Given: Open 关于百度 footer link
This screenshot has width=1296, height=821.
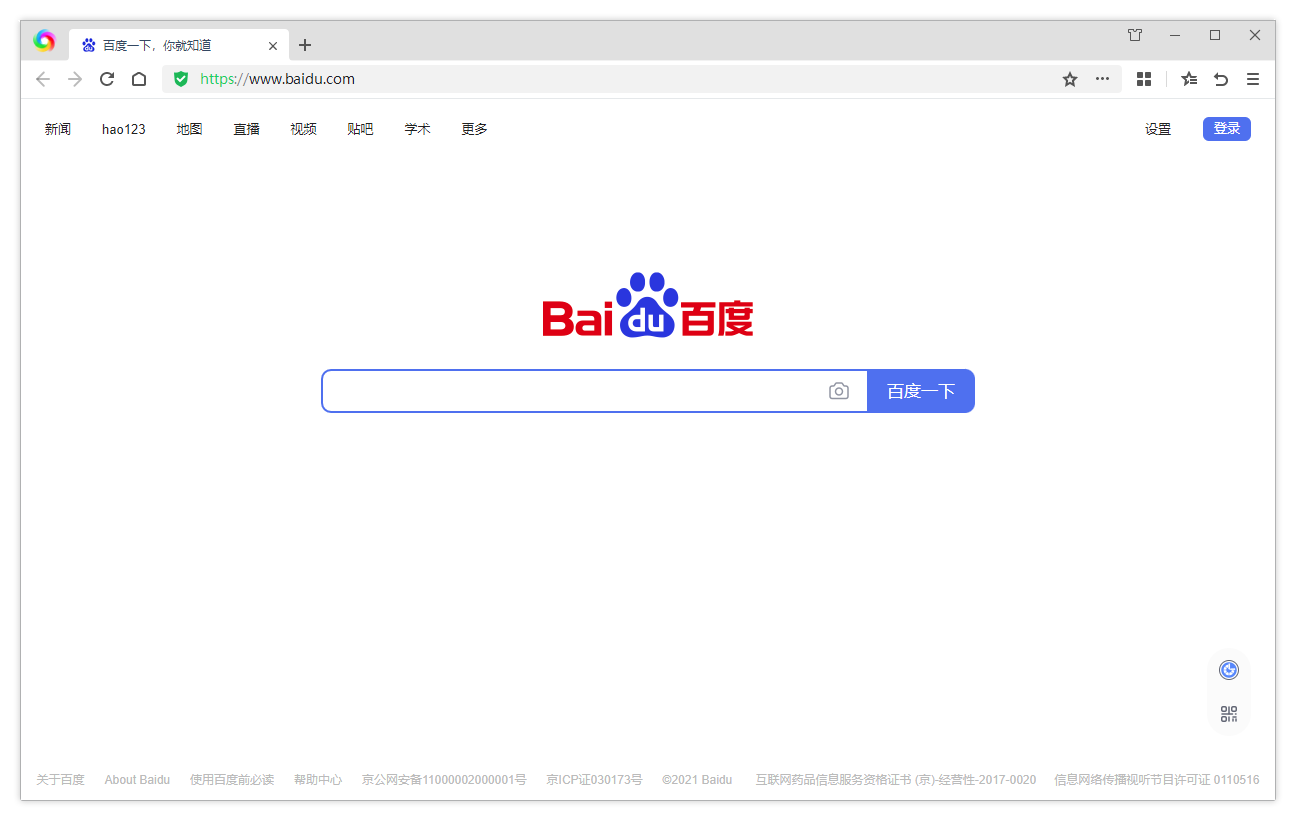Looking at the screenshot, I should [x=60, y=780].
